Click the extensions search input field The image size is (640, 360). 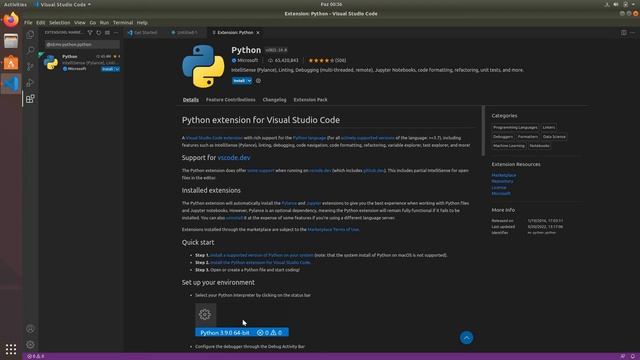coord(82,44)
